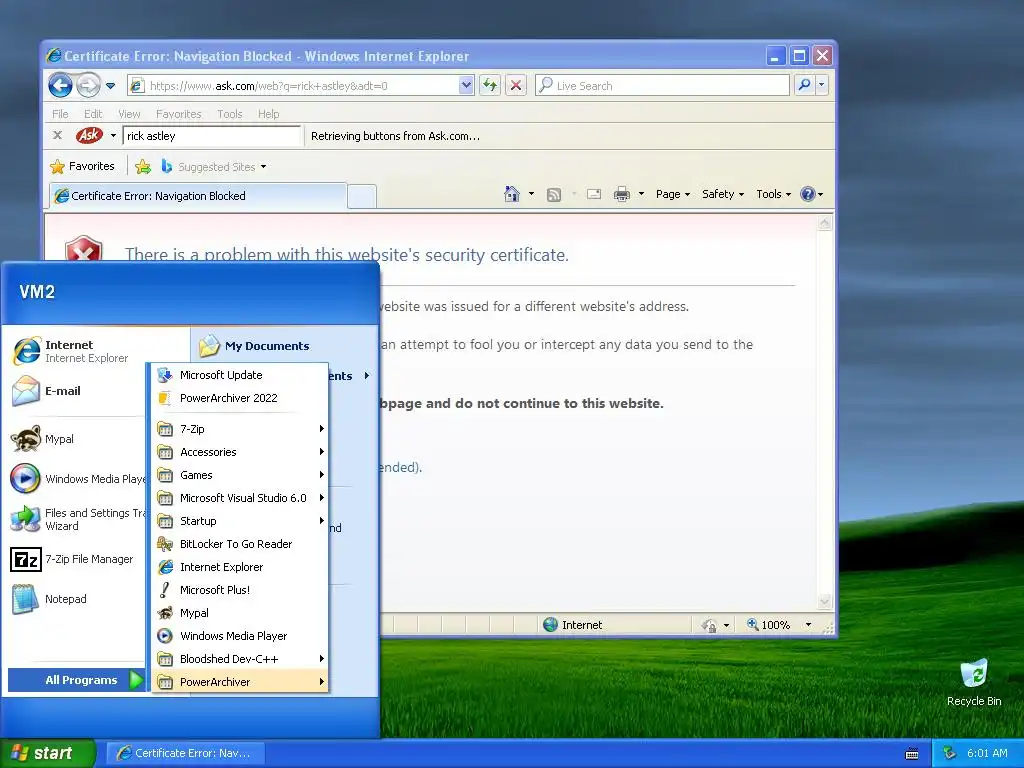Expand the 7-Zip programs folder
Screen dimensions: 1024x768
point(240,429)
